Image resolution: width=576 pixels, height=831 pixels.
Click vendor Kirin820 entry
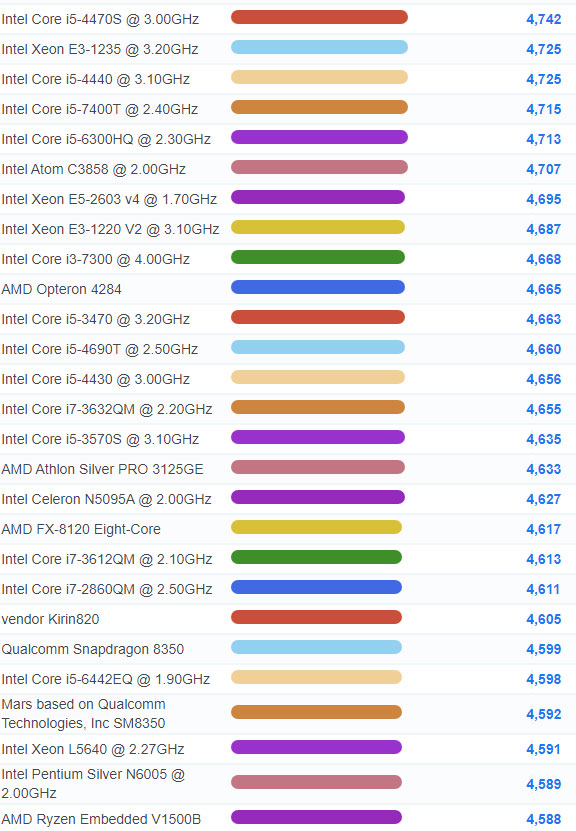(50, 620)
